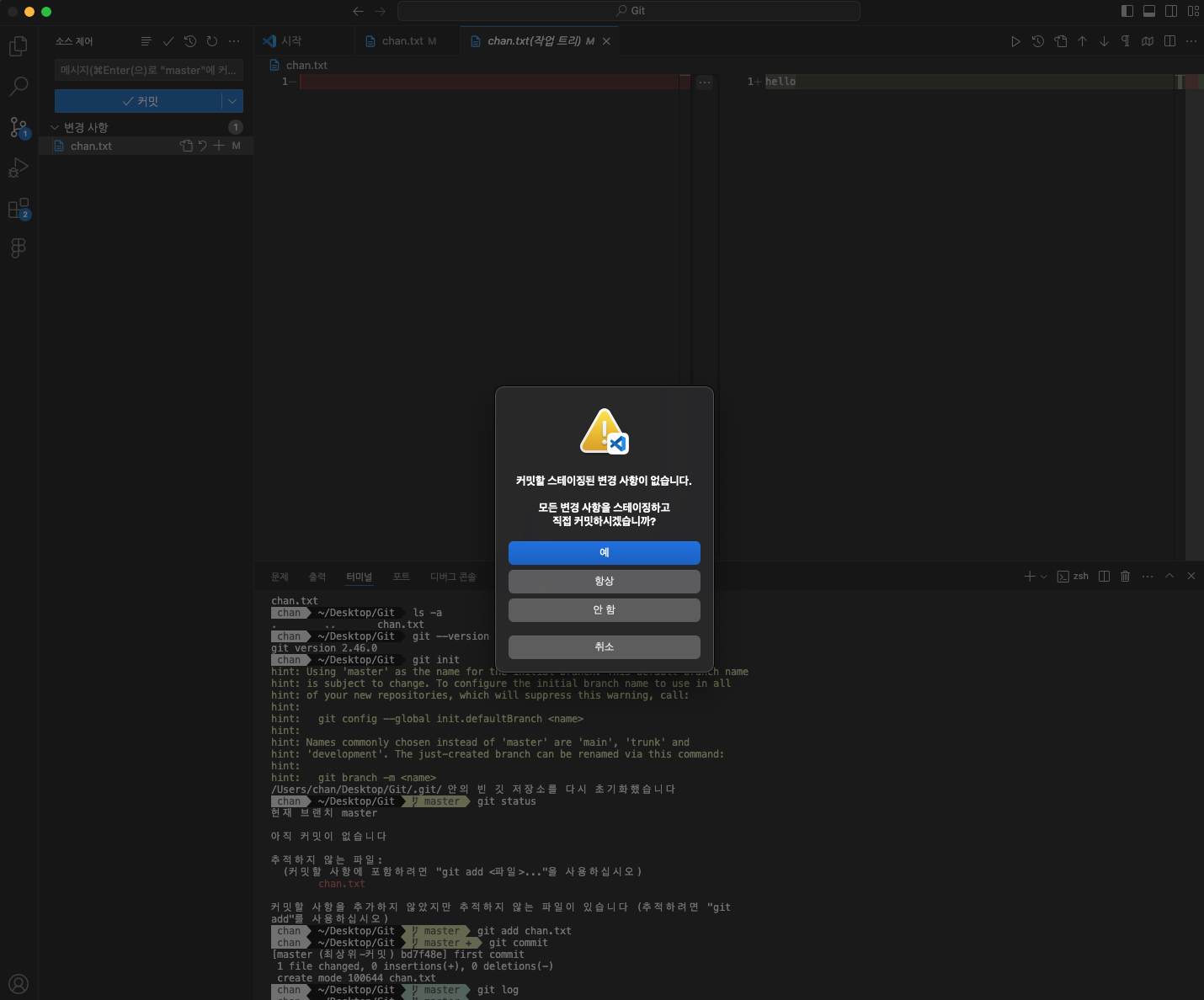Screen dimensions: 1204x1000
Task: Open the Run and Debug view
Action: [19, 168]
